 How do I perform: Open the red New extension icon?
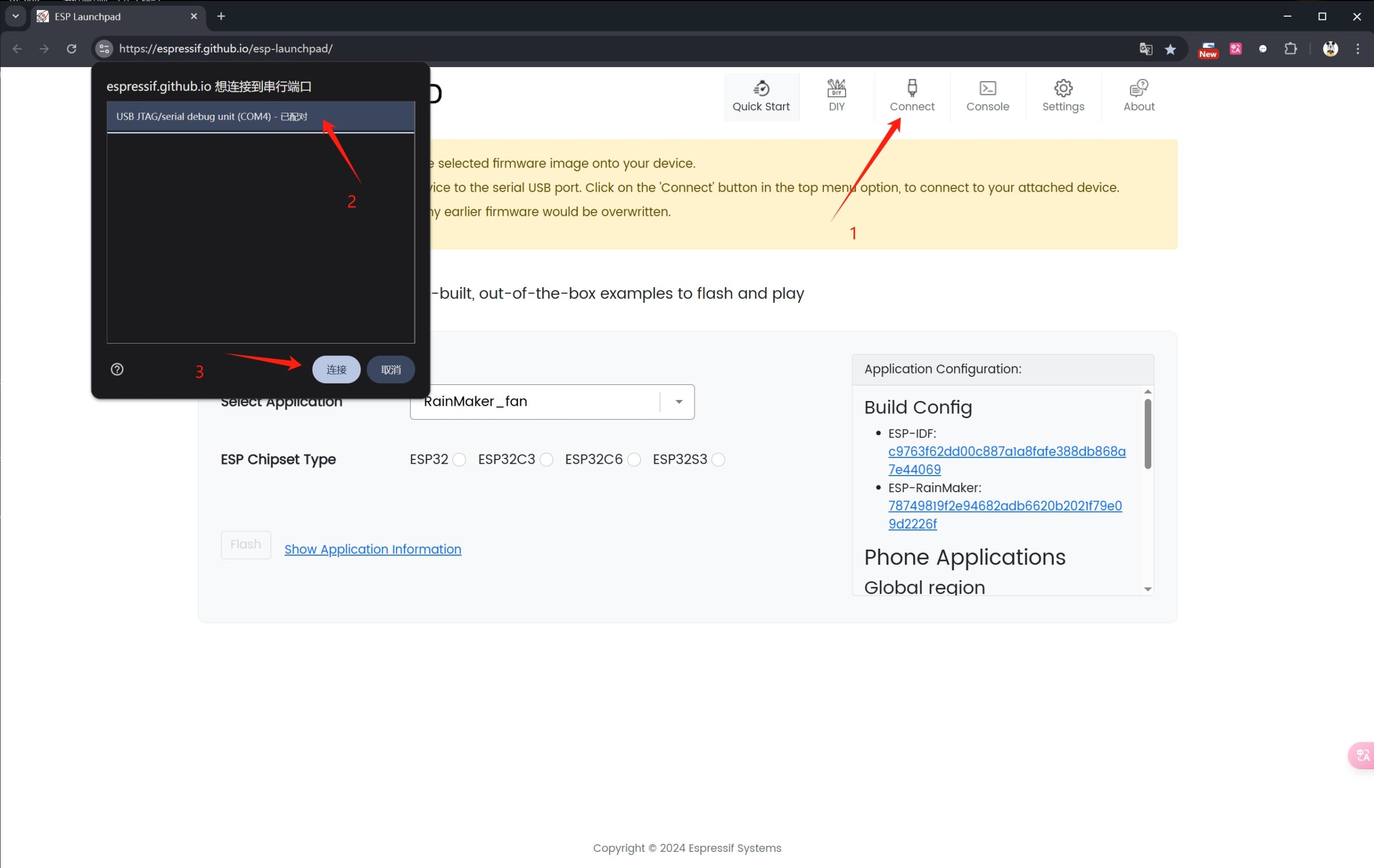(x=1208, y=49)
